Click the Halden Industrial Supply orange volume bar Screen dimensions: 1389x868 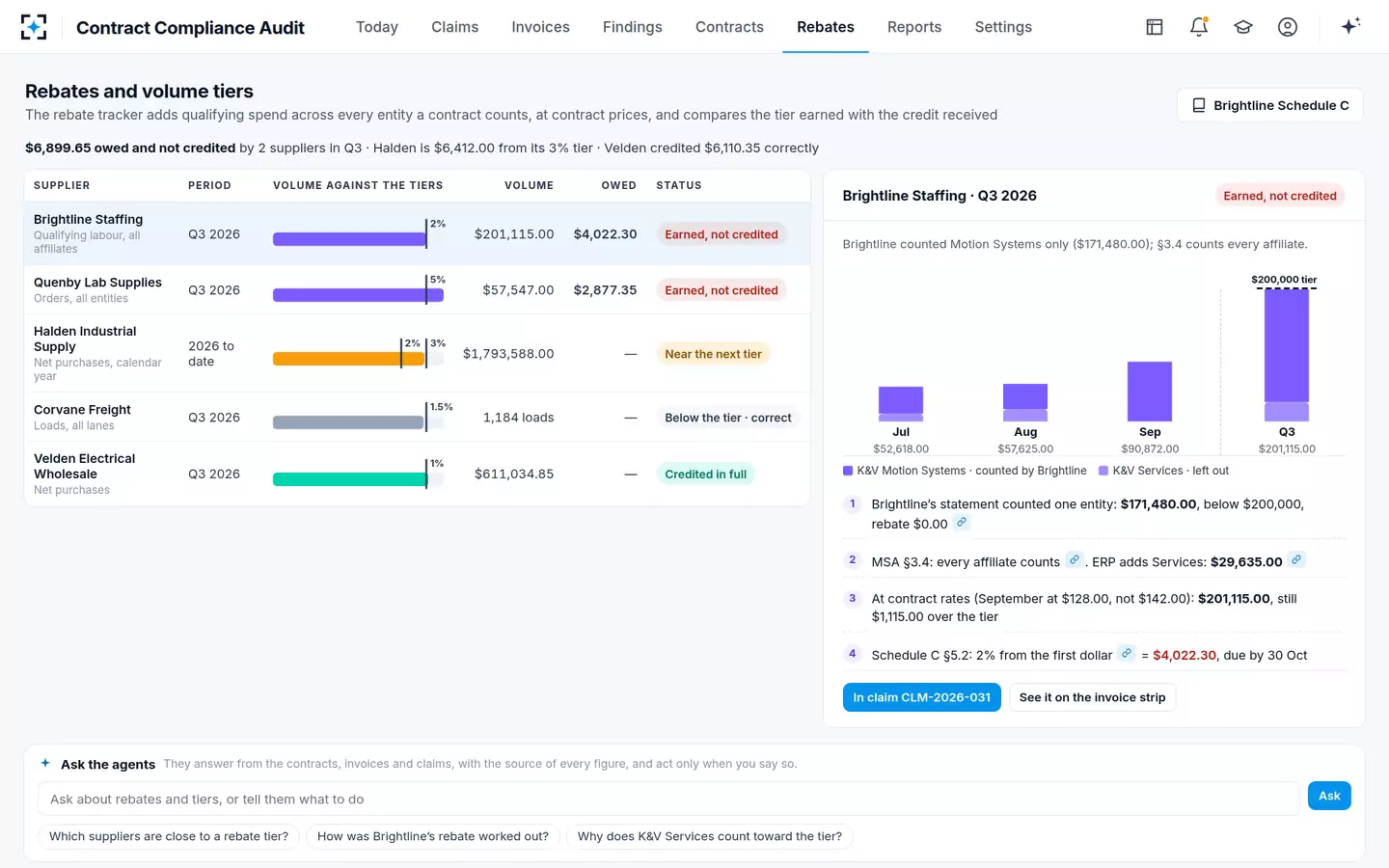pyautogui.click(x=348, y=359)
